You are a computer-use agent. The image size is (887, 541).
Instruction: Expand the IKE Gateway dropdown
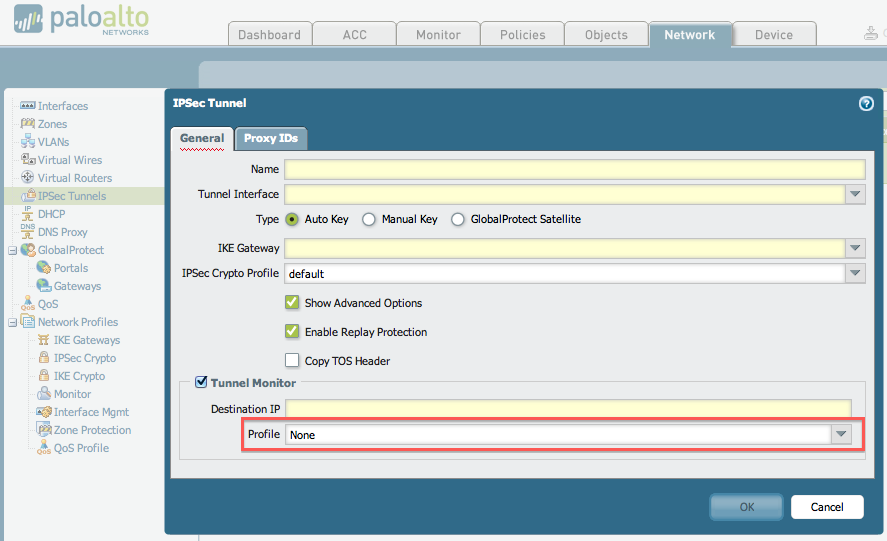click(x=855, y=248)
